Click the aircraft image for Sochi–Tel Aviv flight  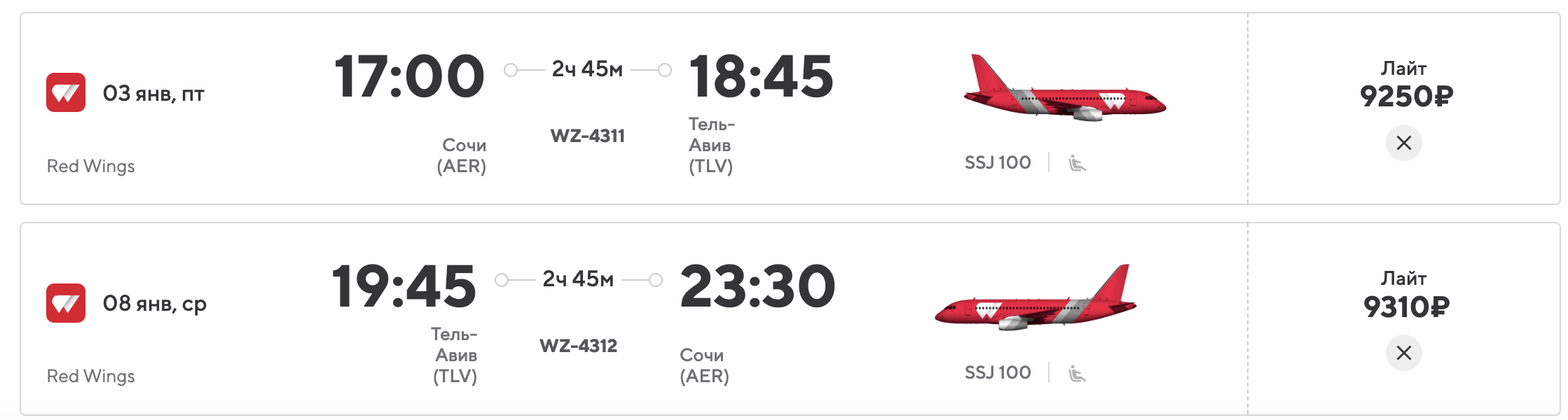[x=1065, y=88]
